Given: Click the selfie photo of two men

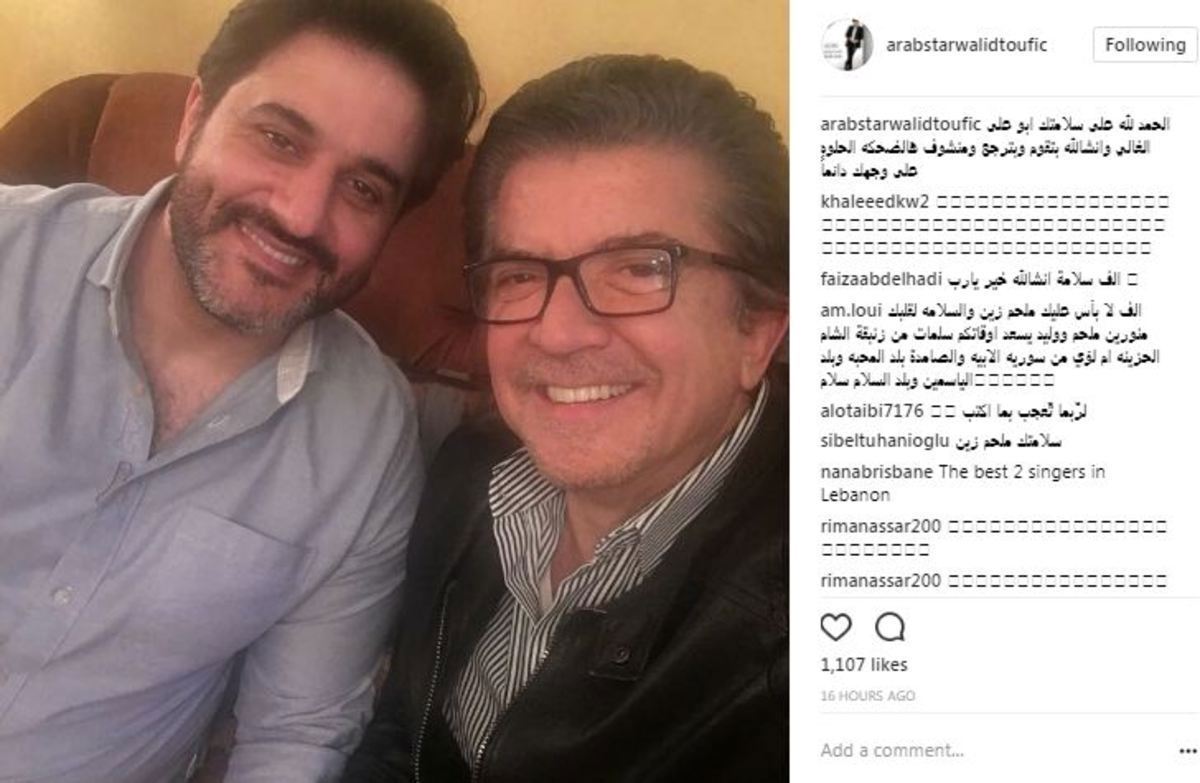Looking at the screenshot, I should (394, 391).
